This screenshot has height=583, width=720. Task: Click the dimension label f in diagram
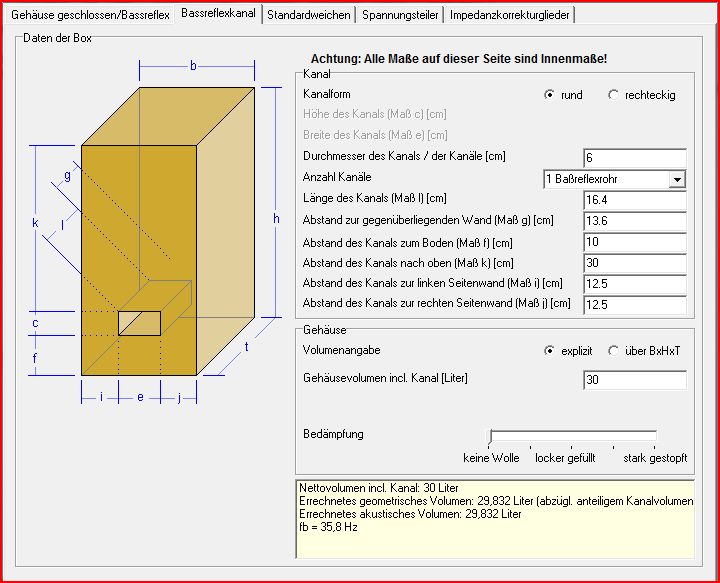pyautogui.click(x=34, y=358)
